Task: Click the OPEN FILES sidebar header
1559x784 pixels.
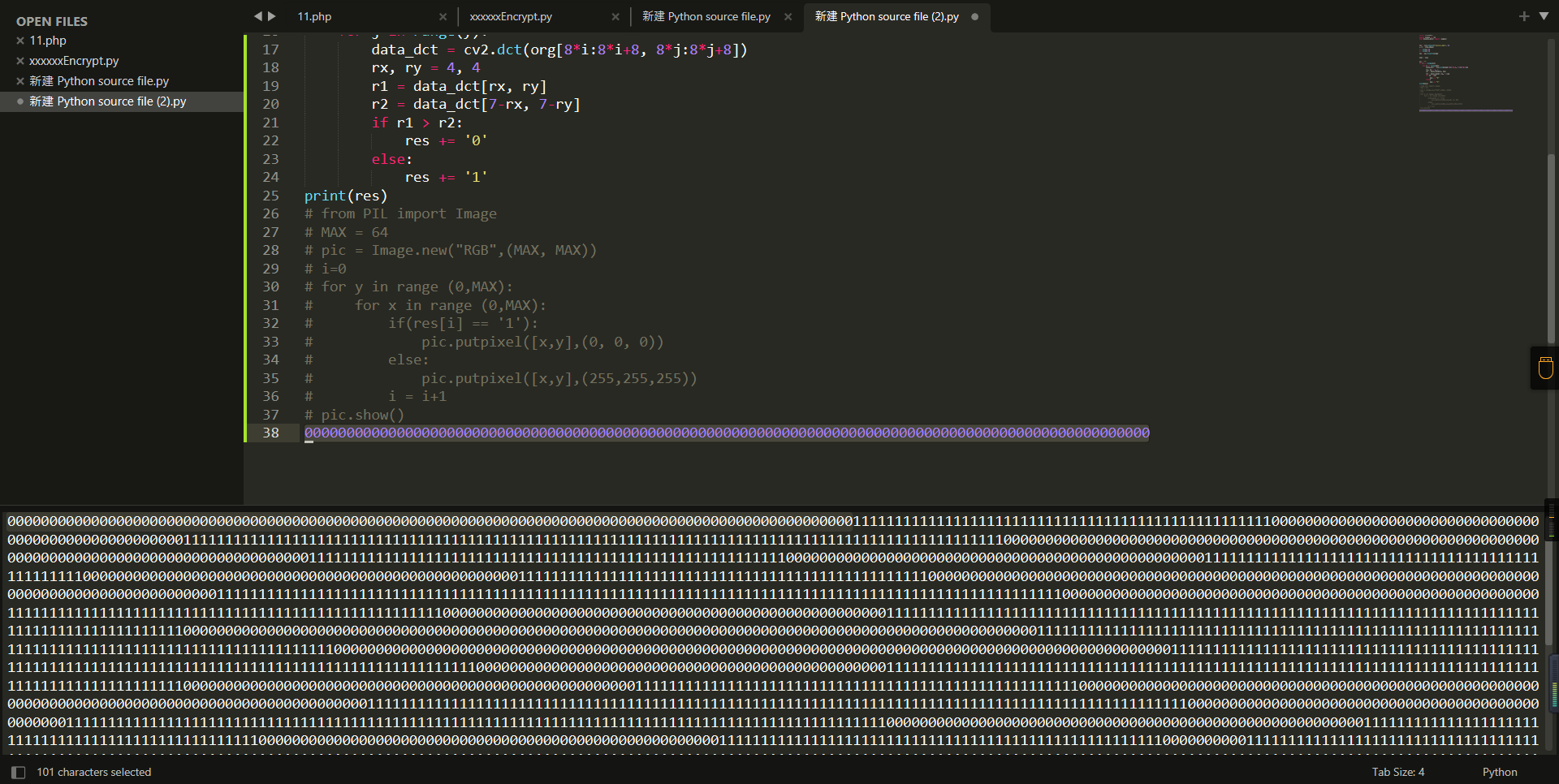Action: point(52,21)
